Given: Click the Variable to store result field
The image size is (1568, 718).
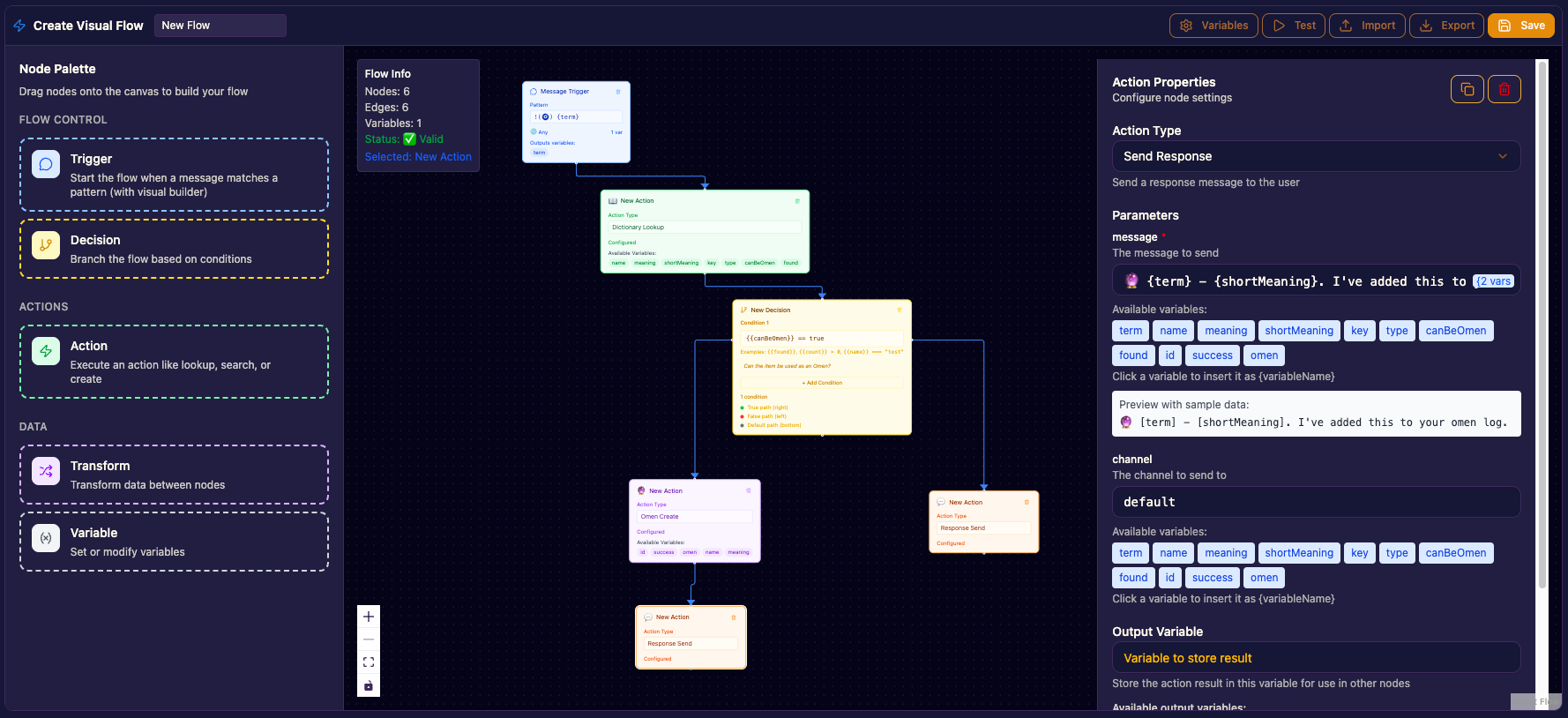Looking at the screenshot, I should [x=1316, y=658].
